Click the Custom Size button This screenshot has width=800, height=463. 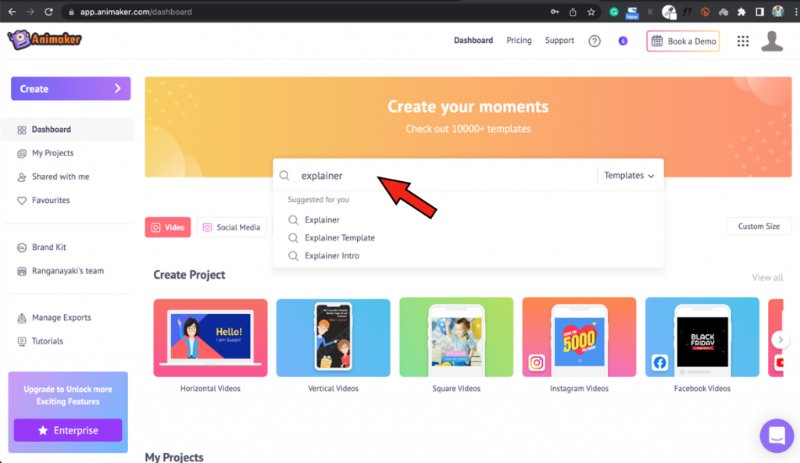point(759,226)
